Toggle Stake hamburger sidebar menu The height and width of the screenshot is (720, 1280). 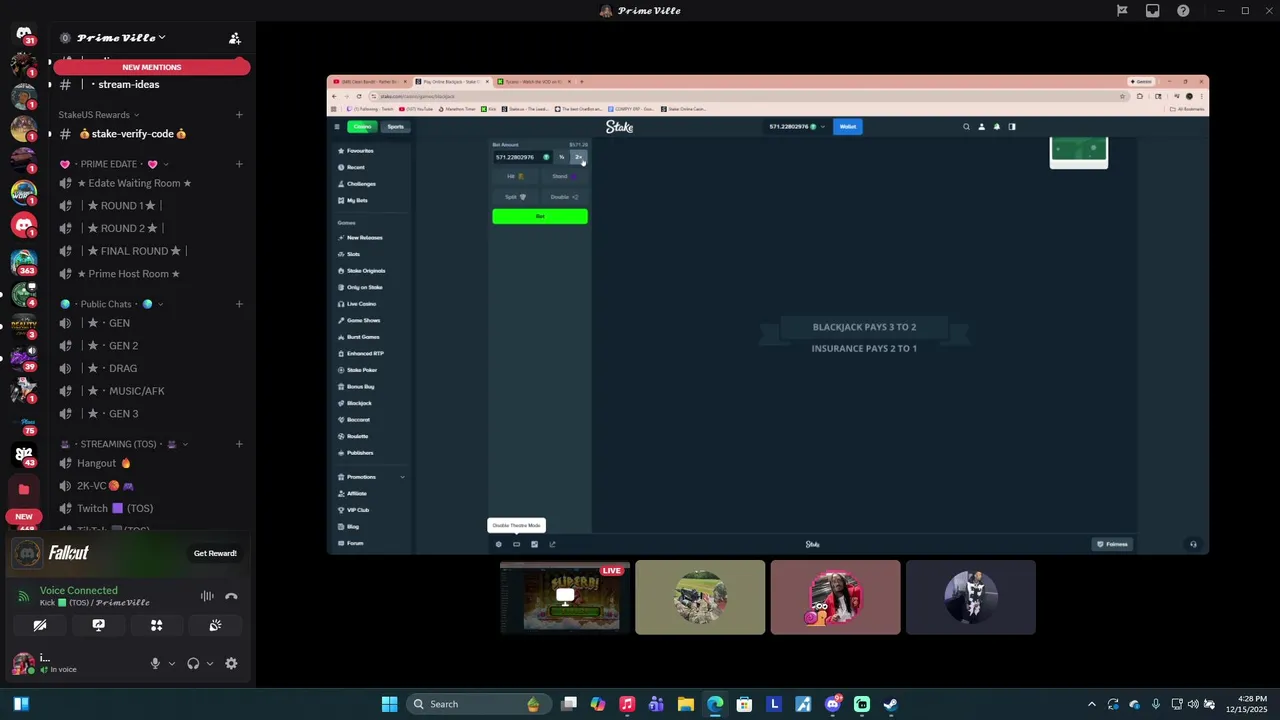pyautogui.click(x=337, y=127)
